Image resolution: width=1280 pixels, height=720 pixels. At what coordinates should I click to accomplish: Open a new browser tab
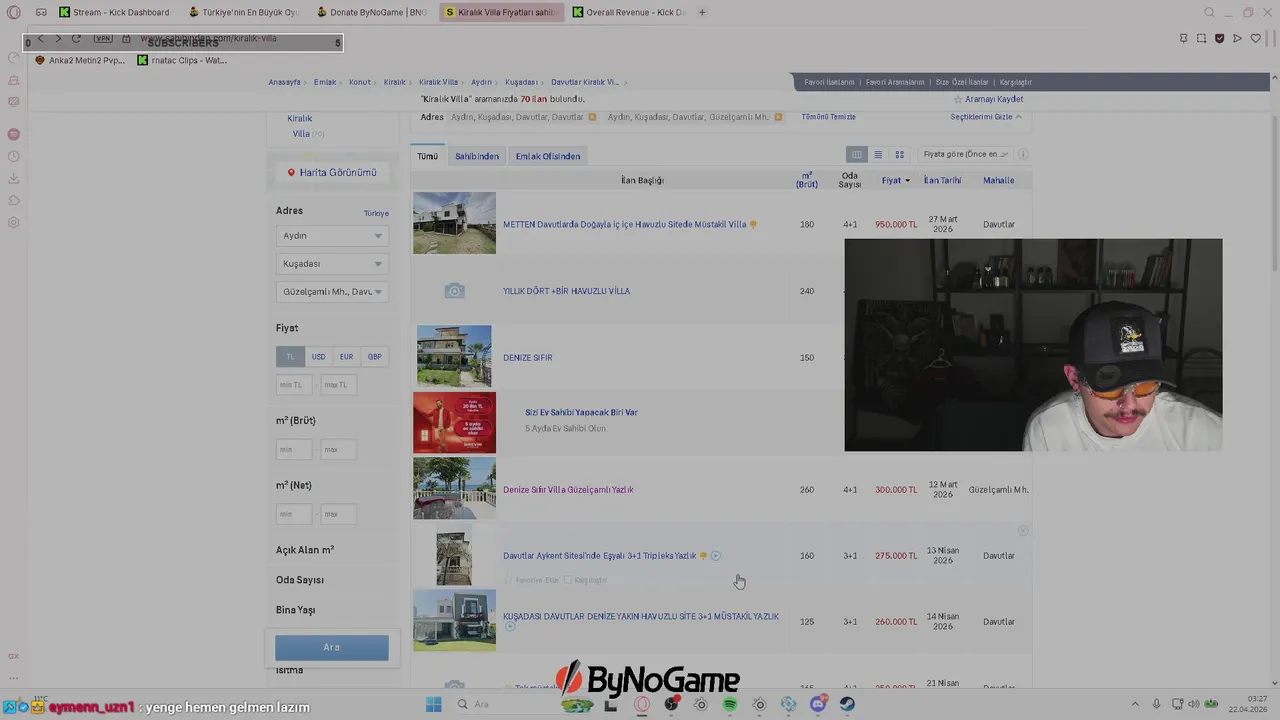point(702,12)
